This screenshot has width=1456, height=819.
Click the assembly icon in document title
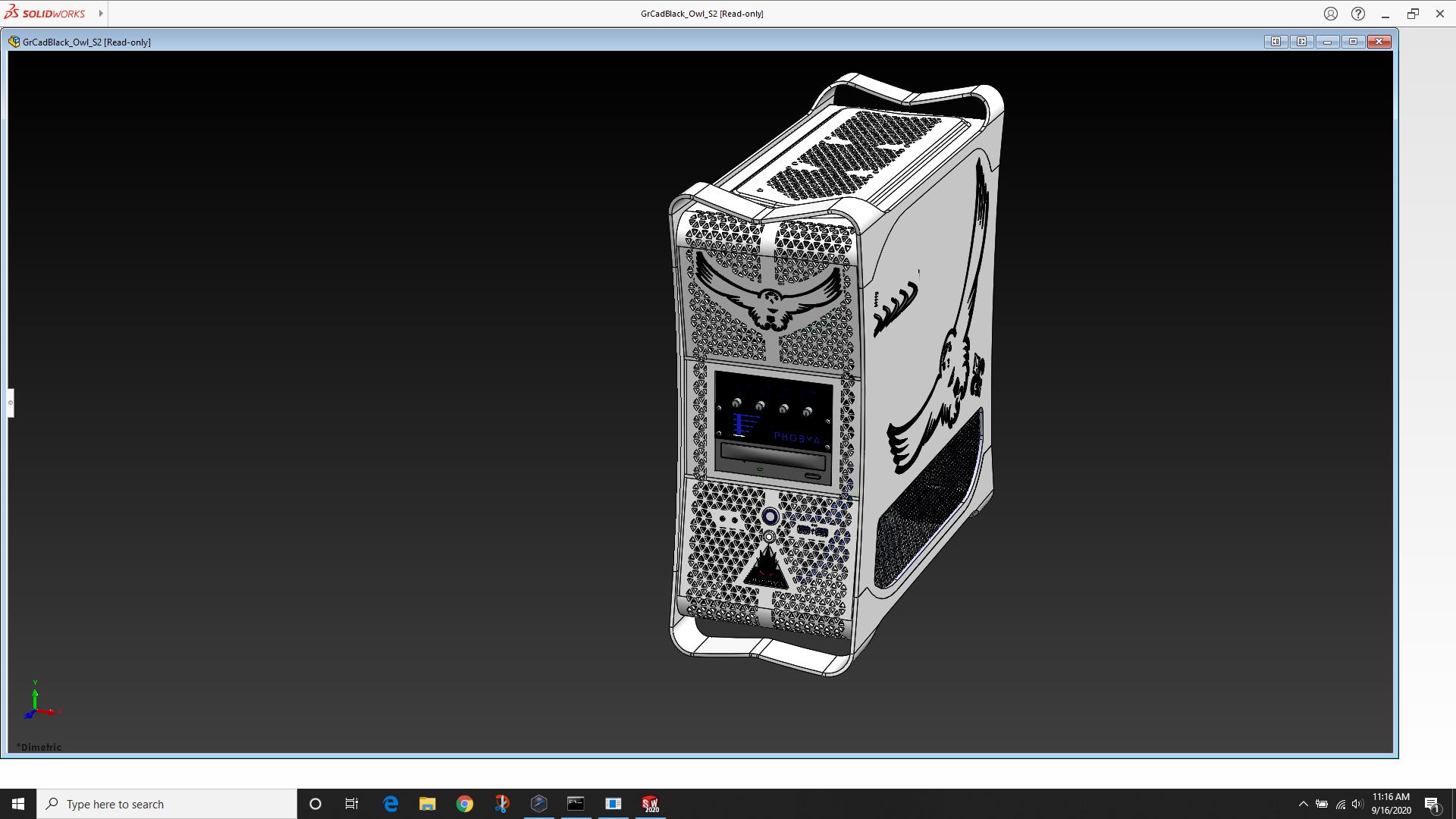click(14, 42)
